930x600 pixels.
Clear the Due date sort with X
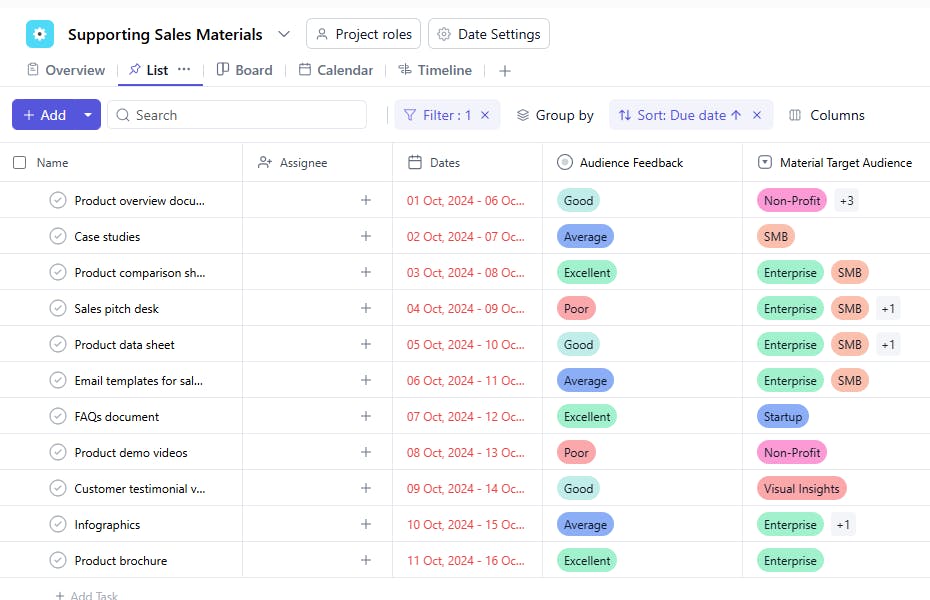[x=757, y=115]
